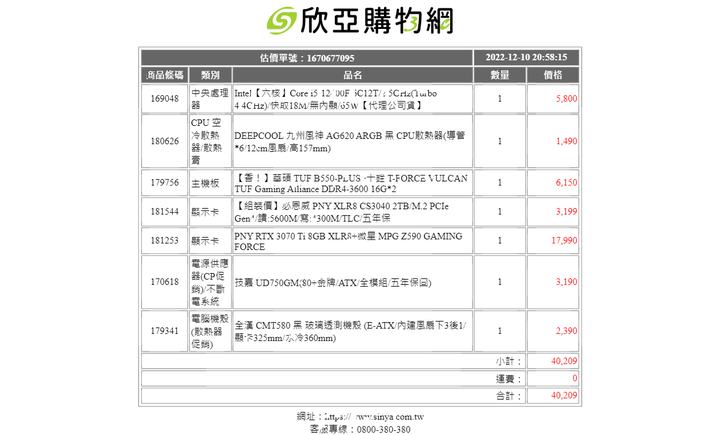Select quote number 1670677095 header
720x435 pixels.
tap(307, 58)
